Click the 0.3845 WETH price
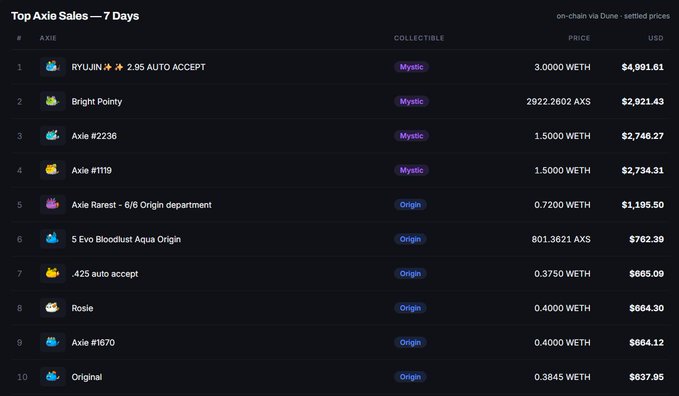The height and width of the screenshot is (396, 679). [x=562, y=377]
